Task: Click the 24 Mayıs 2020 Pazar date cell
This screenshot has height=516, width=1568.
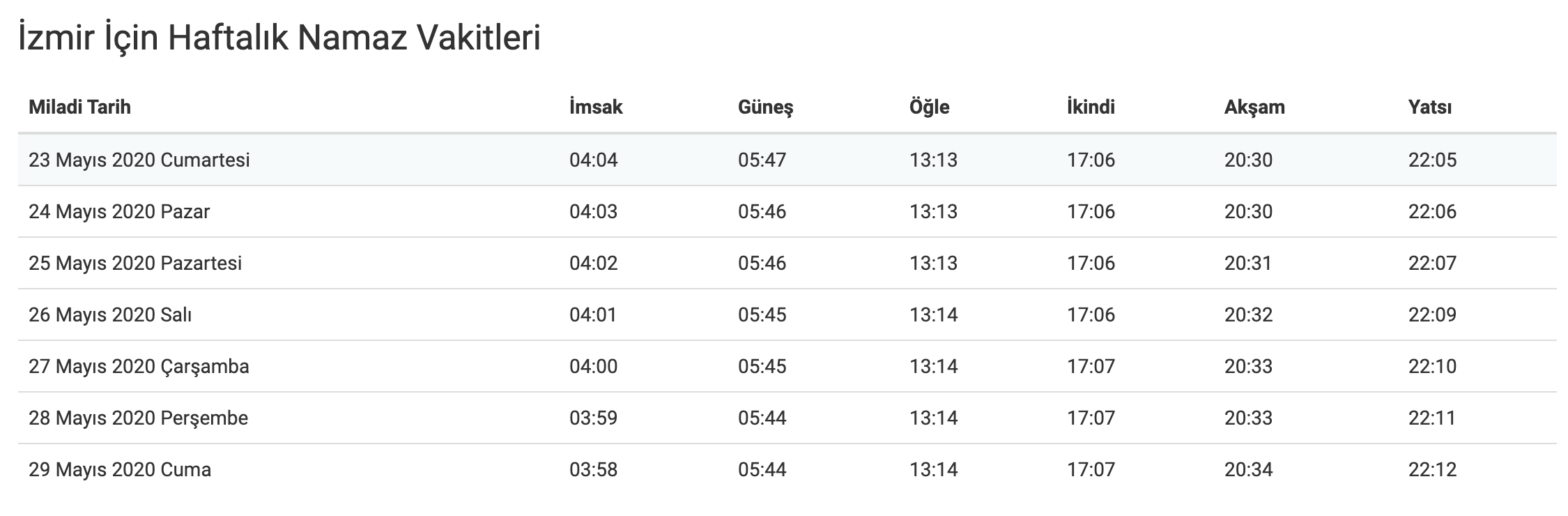Action: click(119, 212)
